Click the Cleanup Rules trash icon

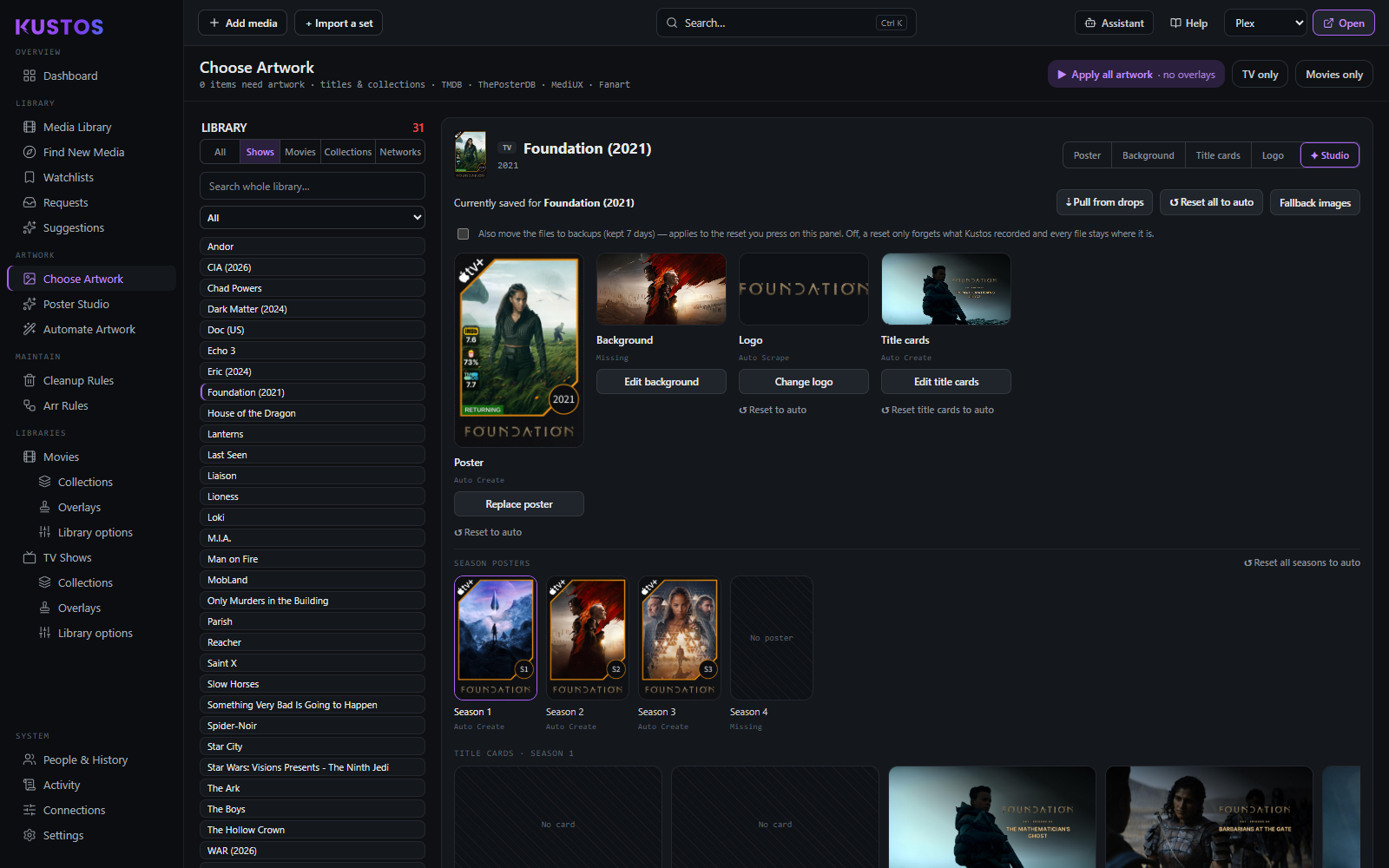click(30, 380)
